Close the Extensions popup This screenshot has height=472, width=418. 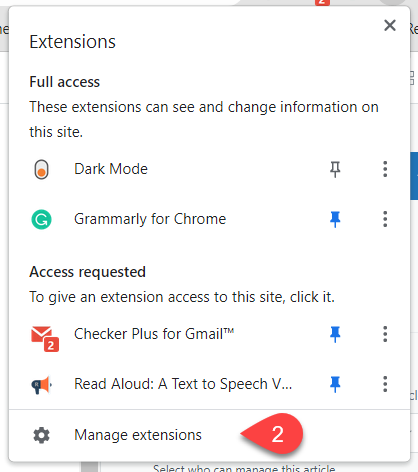pyautogui.click(x=390, y=25)
